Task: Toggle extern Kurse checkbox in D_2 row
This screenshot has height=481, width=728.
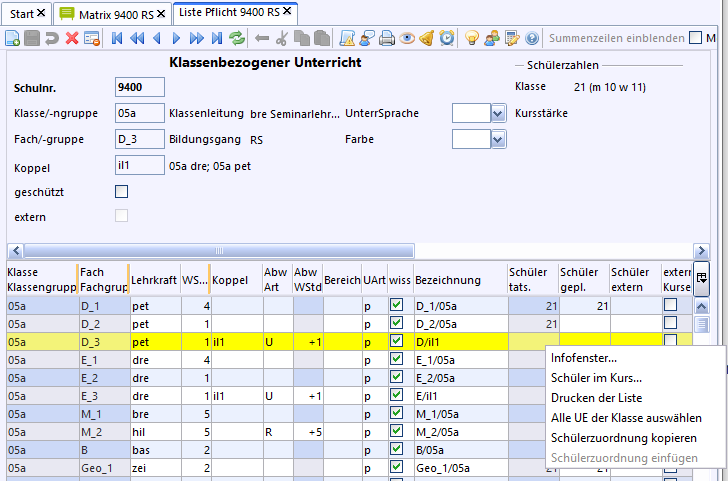Action: (670, 323)
